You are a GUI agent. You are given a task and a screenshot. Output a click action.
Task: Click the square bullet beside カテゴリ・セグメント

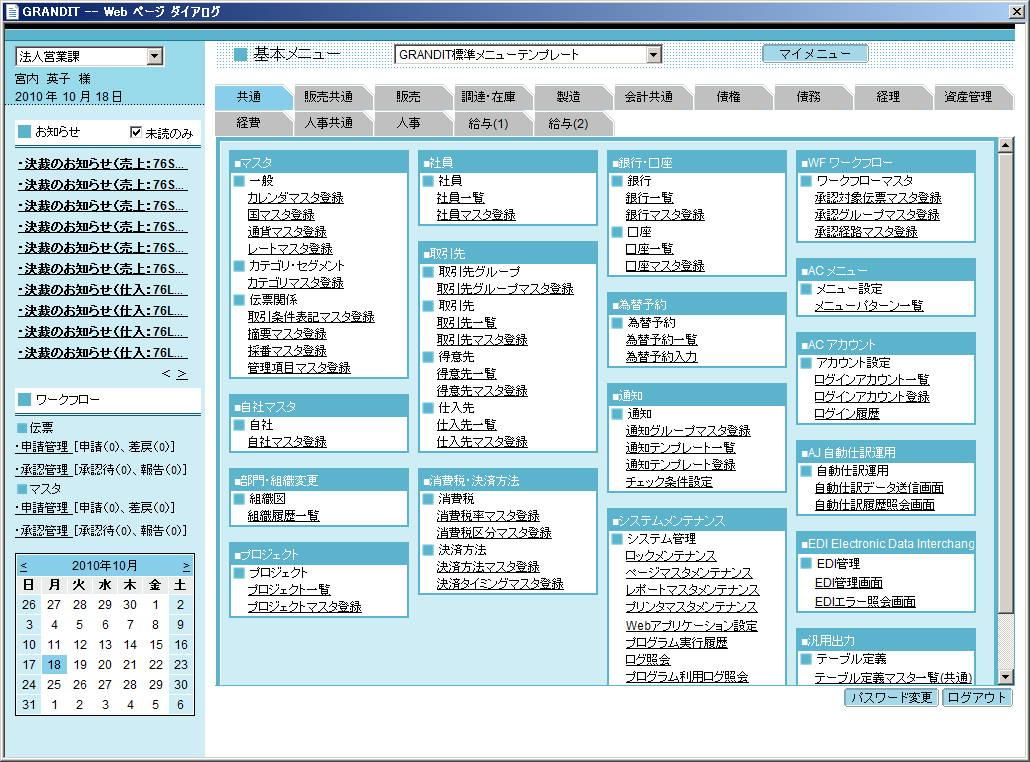click(x=239, y=266)
